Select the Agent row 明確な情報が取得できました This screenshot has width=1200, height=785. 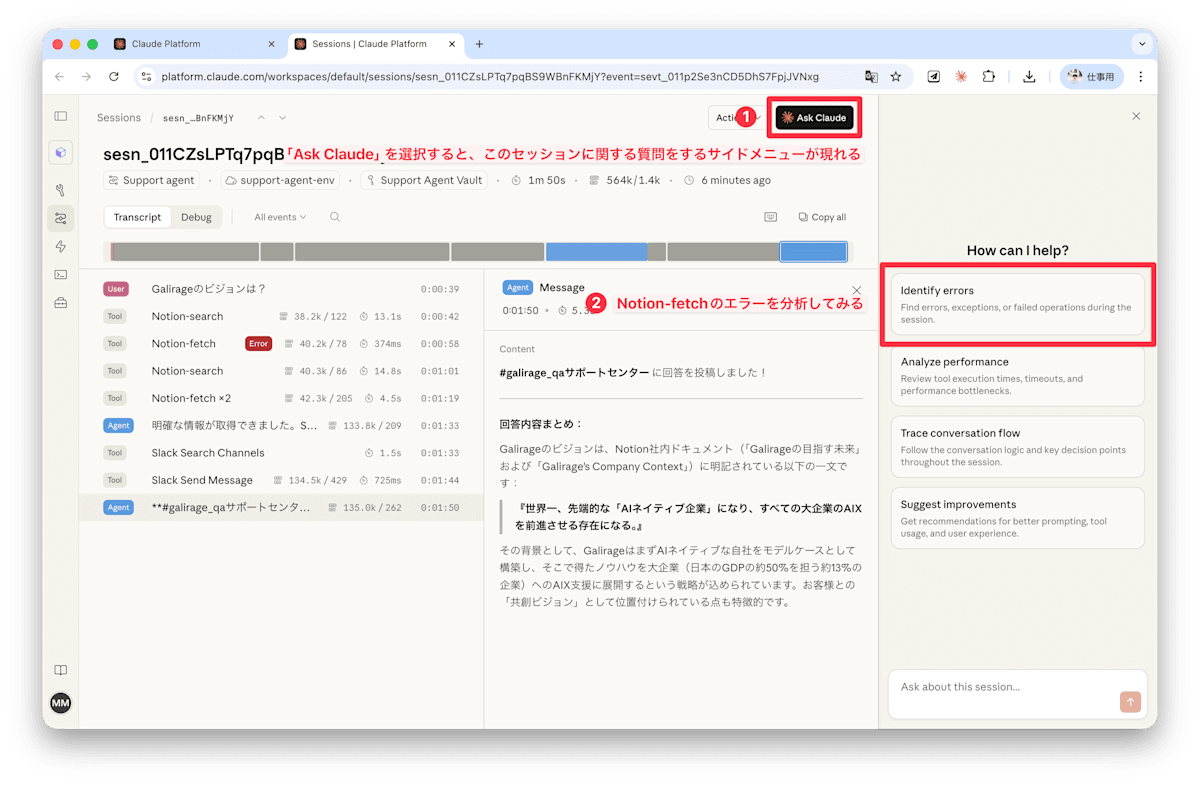tap(281, 425)
